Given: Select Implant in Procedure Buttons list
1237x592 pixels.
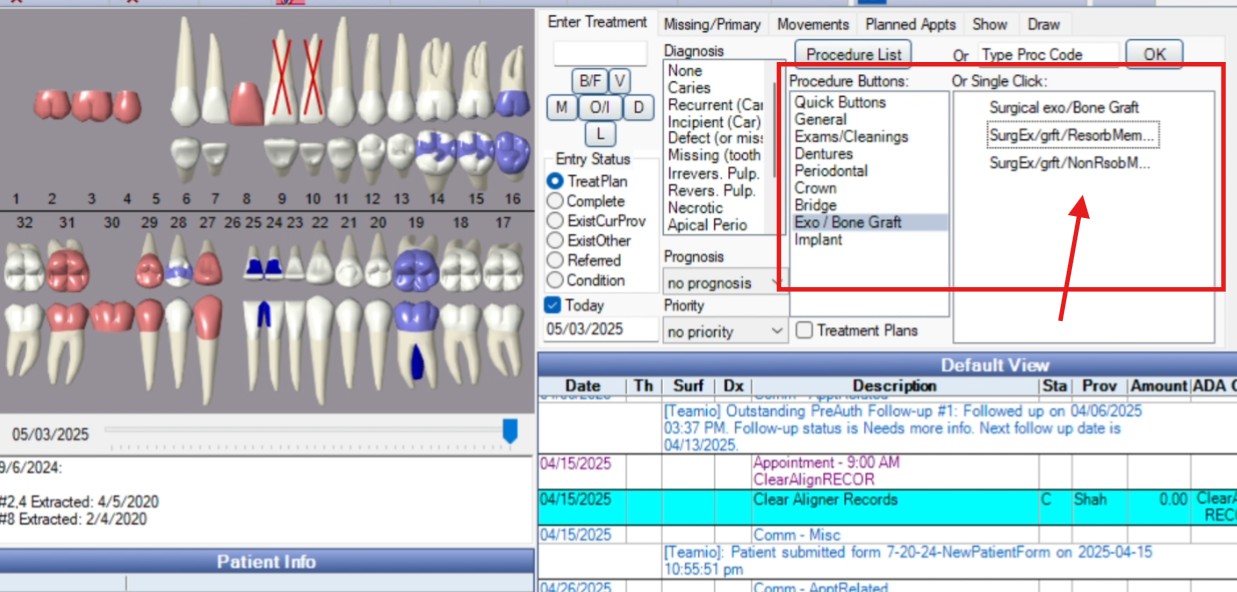Looking at the screenshot, I should (818, 240).
